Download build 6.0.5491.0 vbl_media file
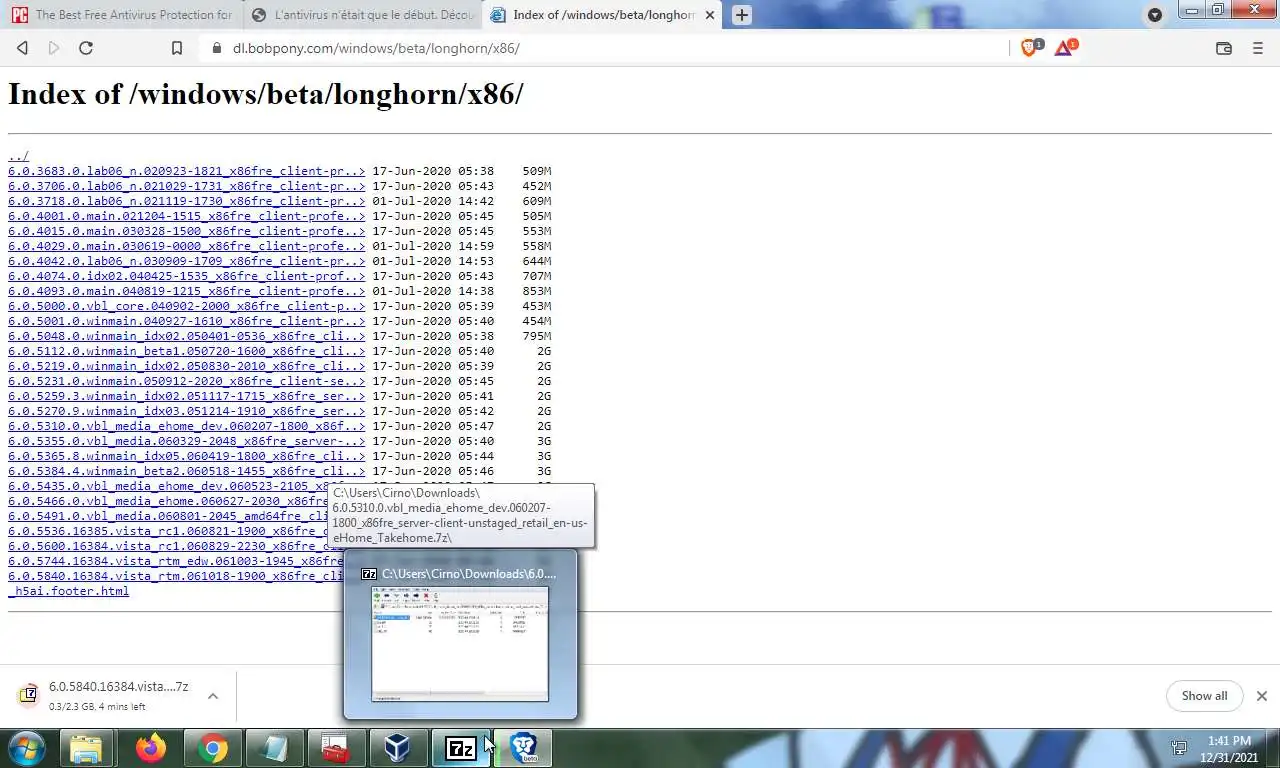Image resolution: width=1280 pixels, height=768 pixels. 168,516
